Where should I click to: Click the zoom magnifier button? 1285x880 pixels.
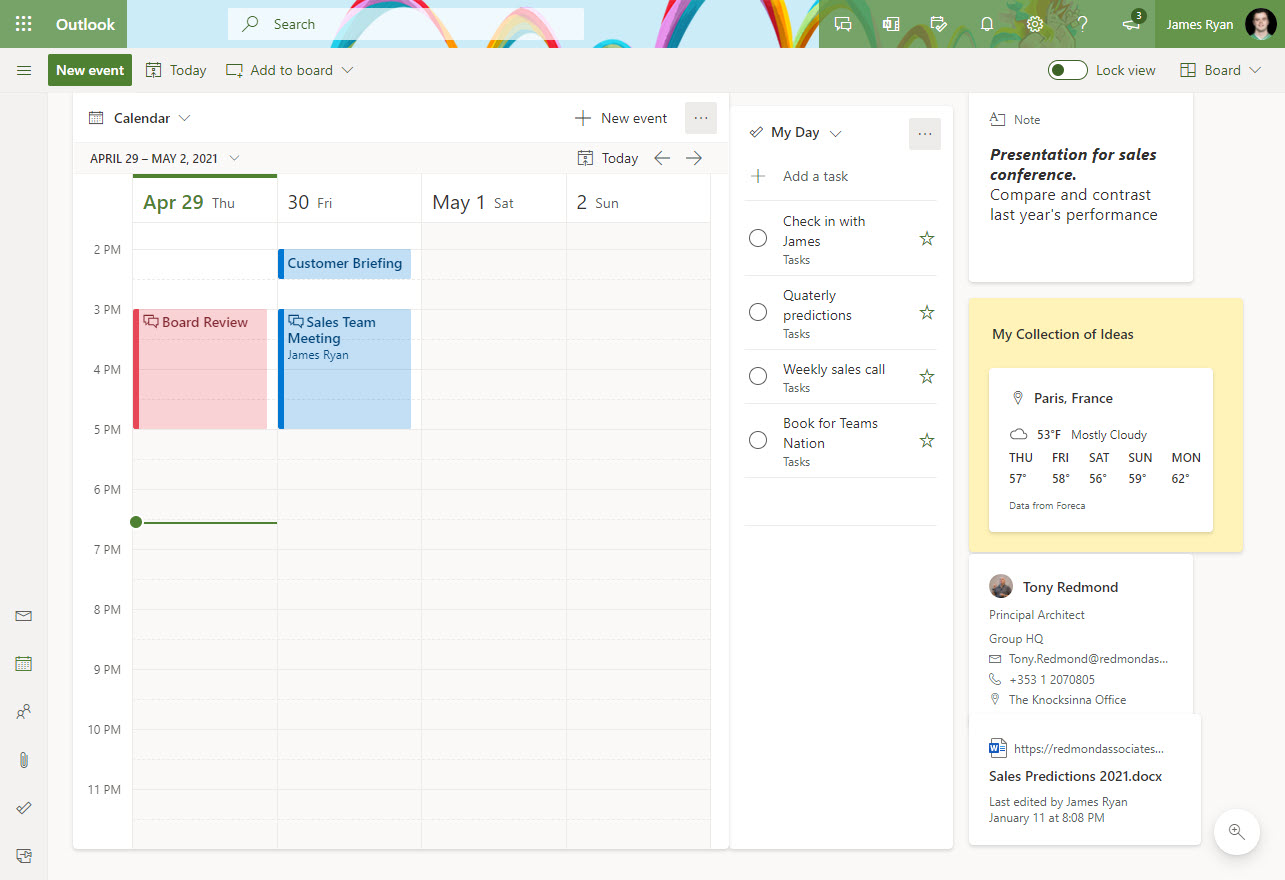pyautogui.click(x=1236, y=831)
